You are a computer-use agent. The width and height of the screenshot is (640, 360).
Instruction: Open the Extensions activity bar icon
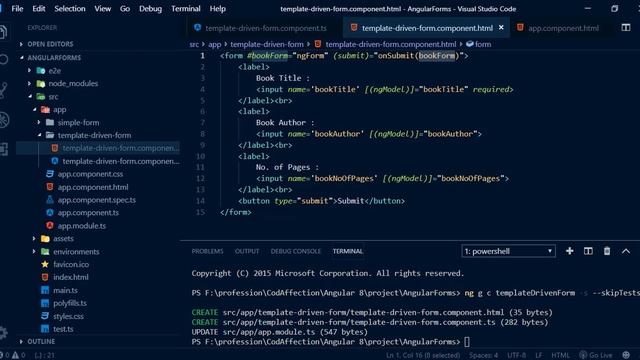4,149
